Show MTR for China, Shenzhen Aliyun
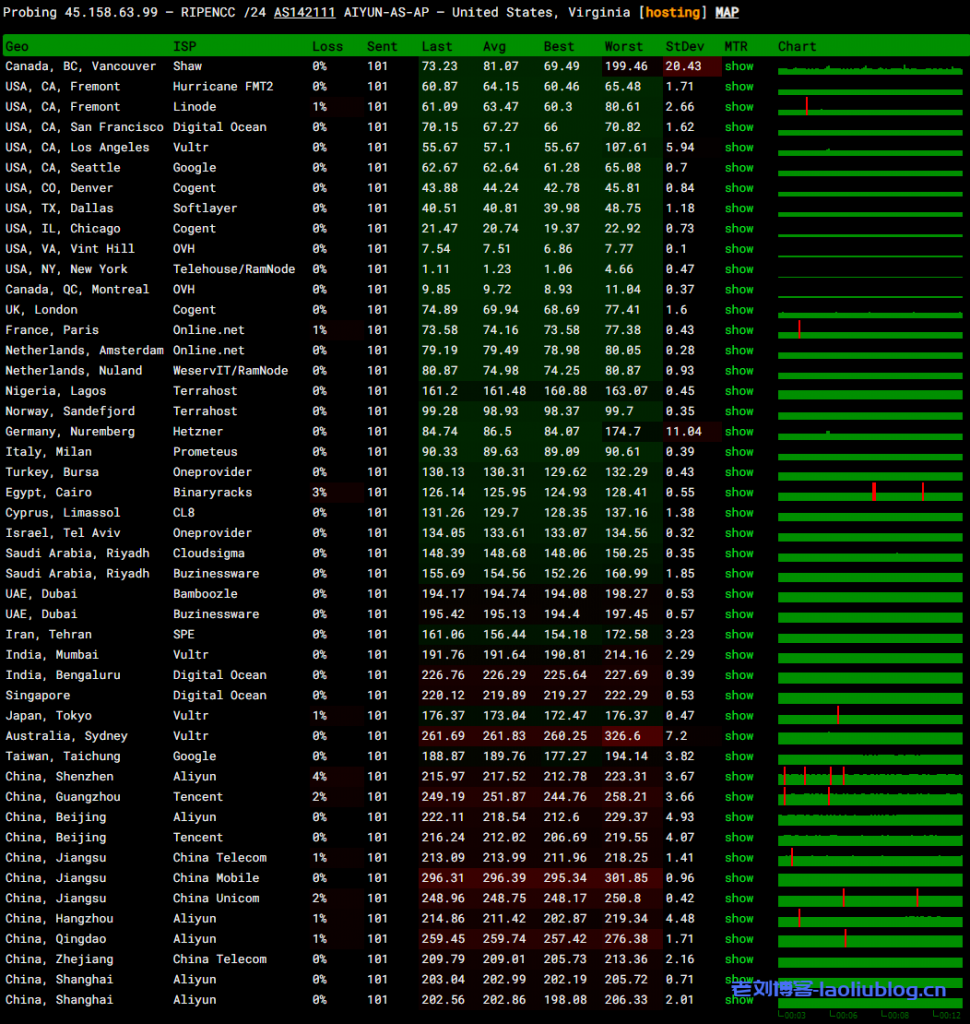 739,776
